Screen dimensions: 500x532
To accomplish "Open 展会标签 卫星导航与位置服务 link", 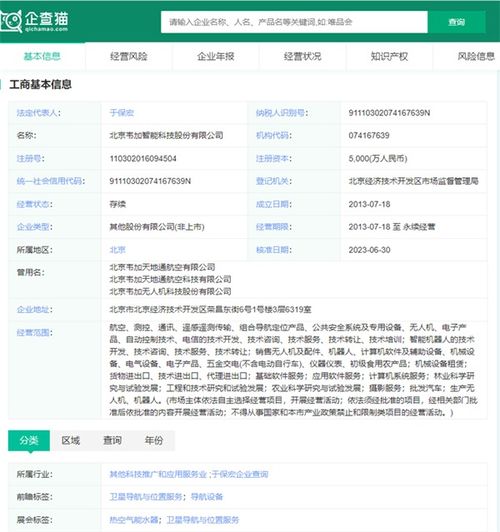I will click(203, 520).
